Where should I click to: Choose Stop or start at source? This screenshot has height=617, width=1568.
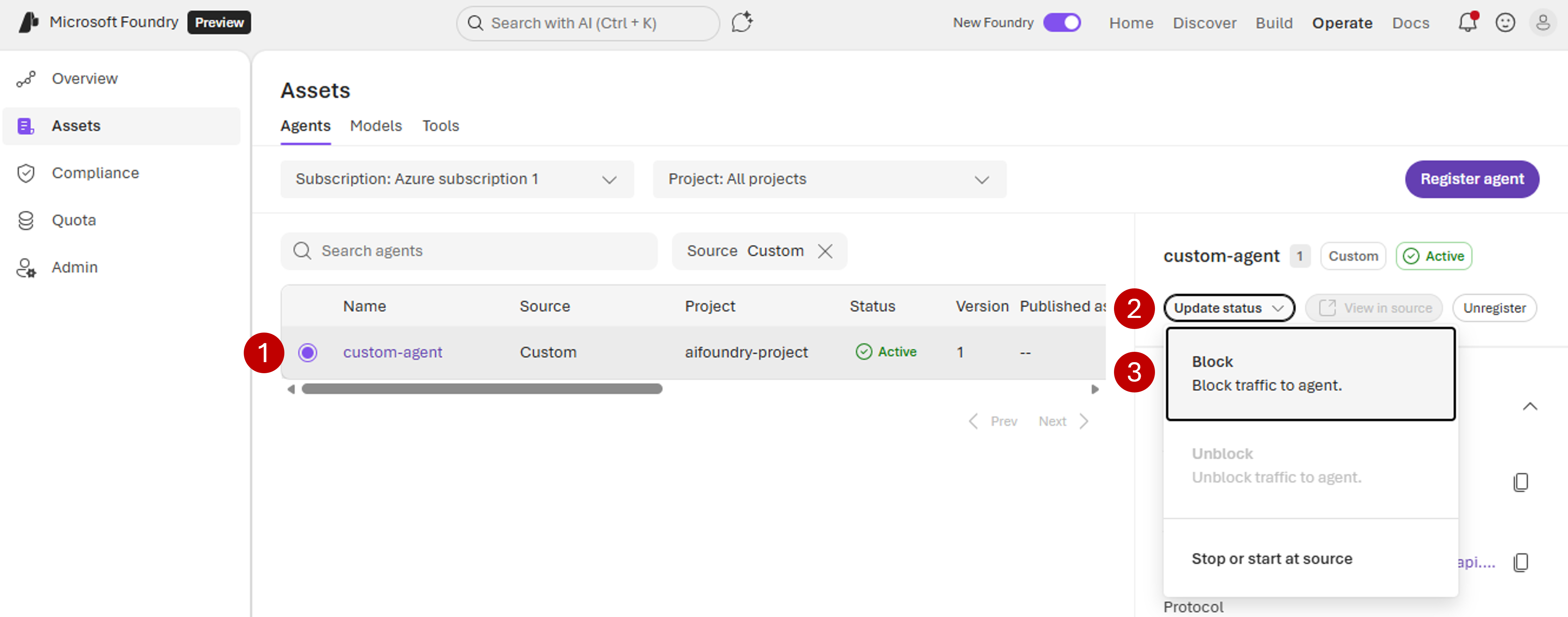tap(1310, 559)
